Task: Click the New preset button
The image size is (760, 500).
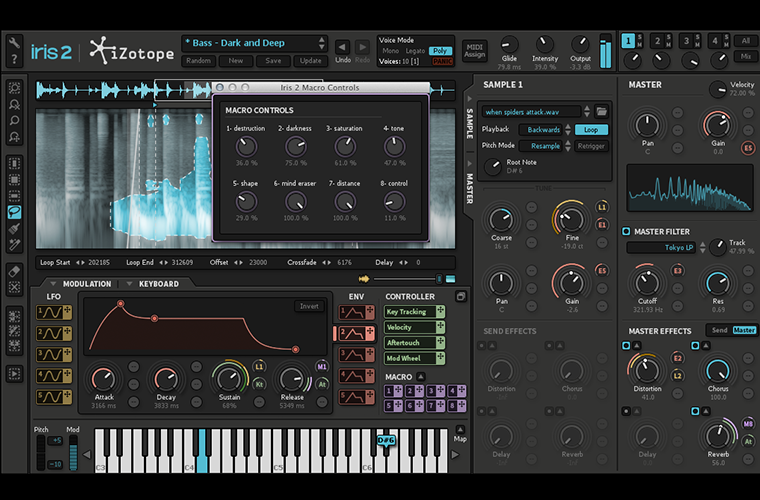Action: (236, 61)
